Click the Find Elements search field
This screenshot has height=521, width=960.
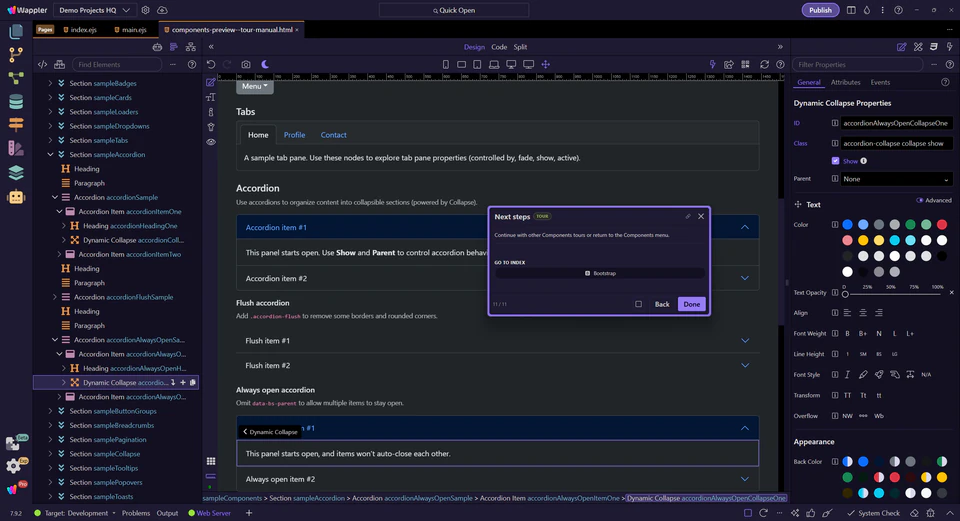pos(117,64)
